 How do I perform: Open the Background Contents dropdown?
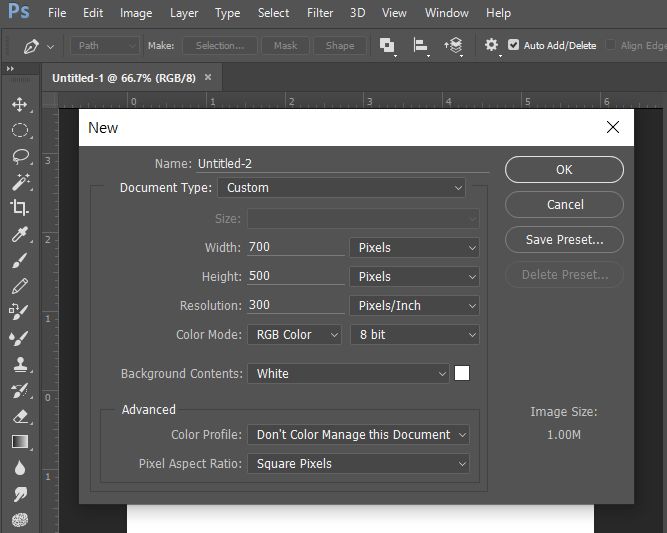pyautogui.click(x=348, y=373)
